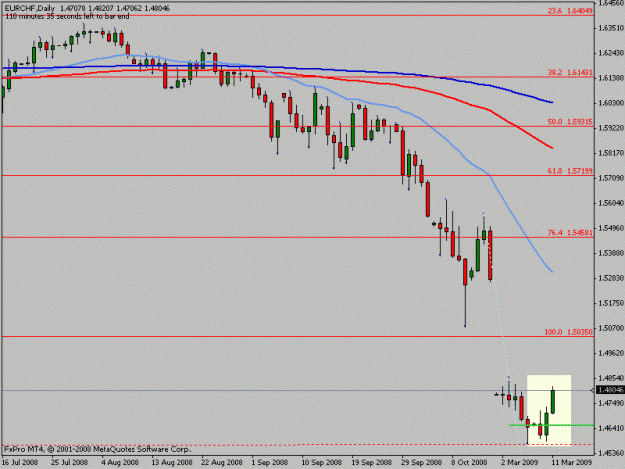
Task: Click the 1.60300 price axis label
Action: tap(611, 103)
